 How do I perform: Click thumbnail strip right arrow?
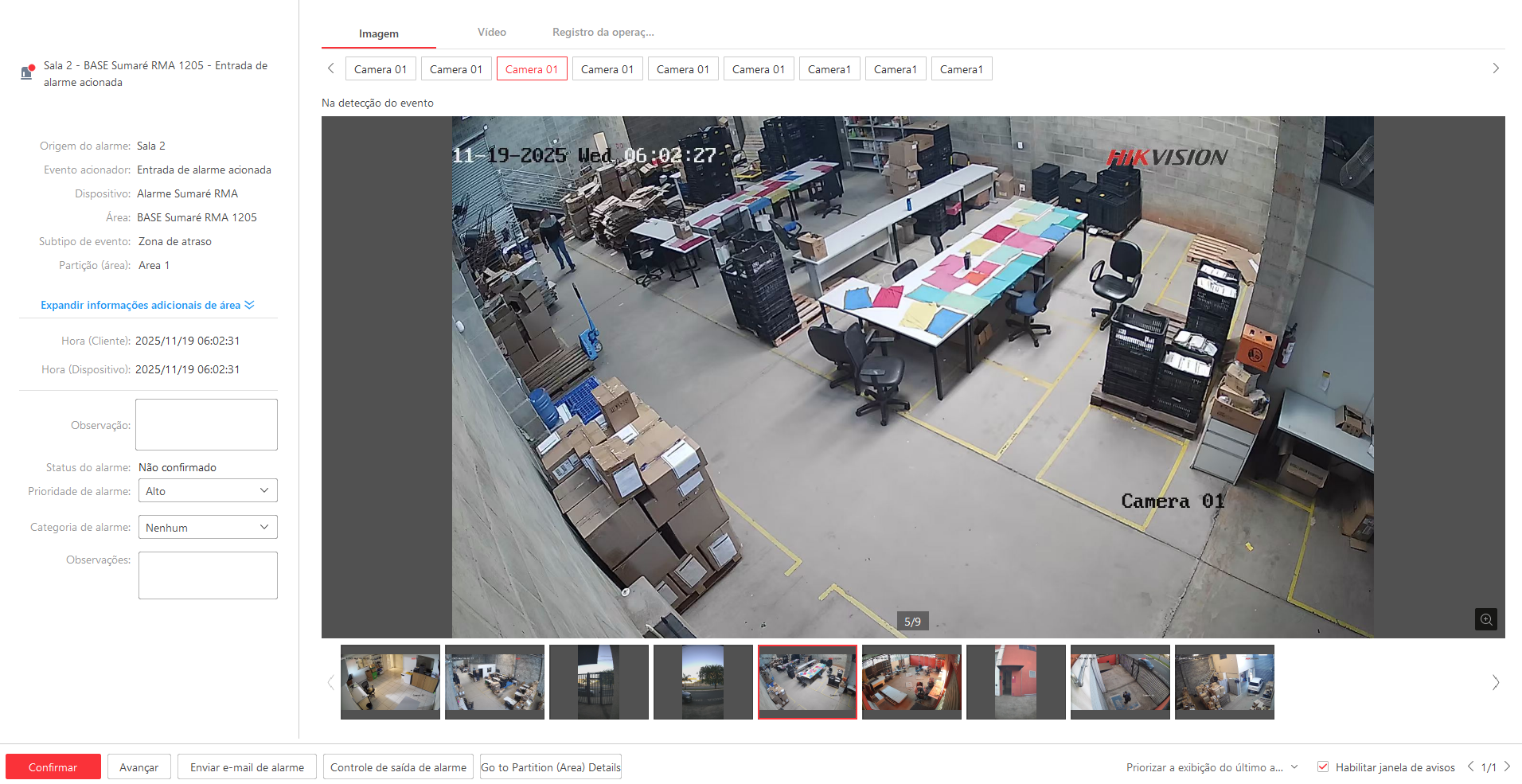click(x=1495, y=682)
